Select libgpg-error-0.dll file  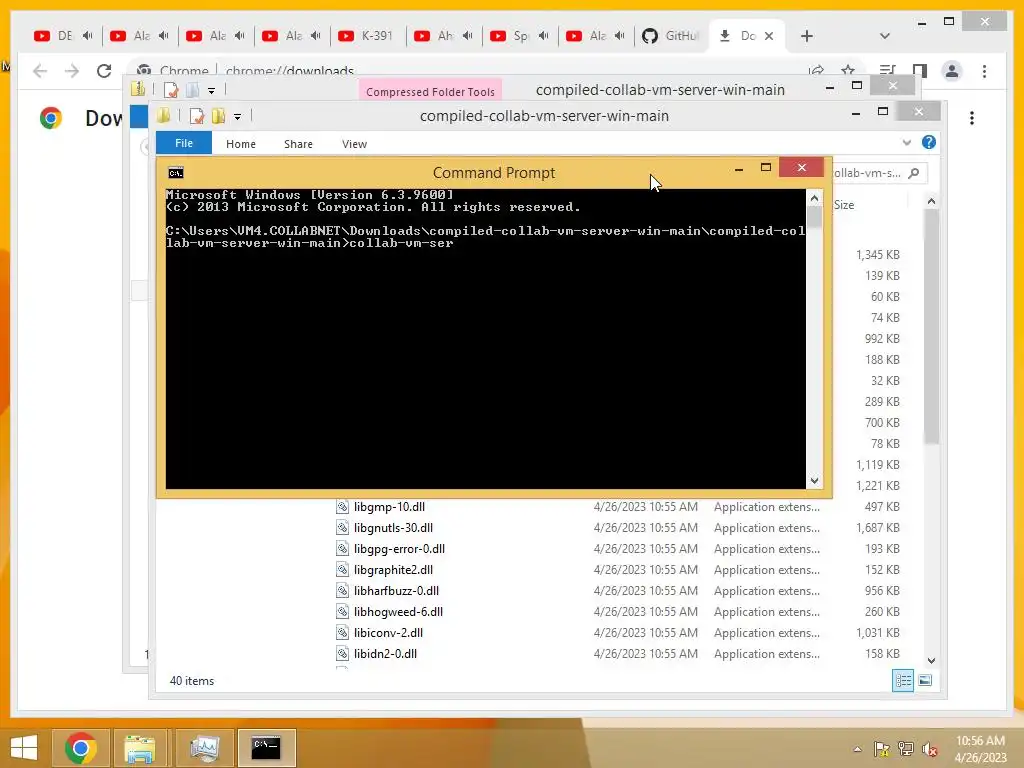coord(399,549)
